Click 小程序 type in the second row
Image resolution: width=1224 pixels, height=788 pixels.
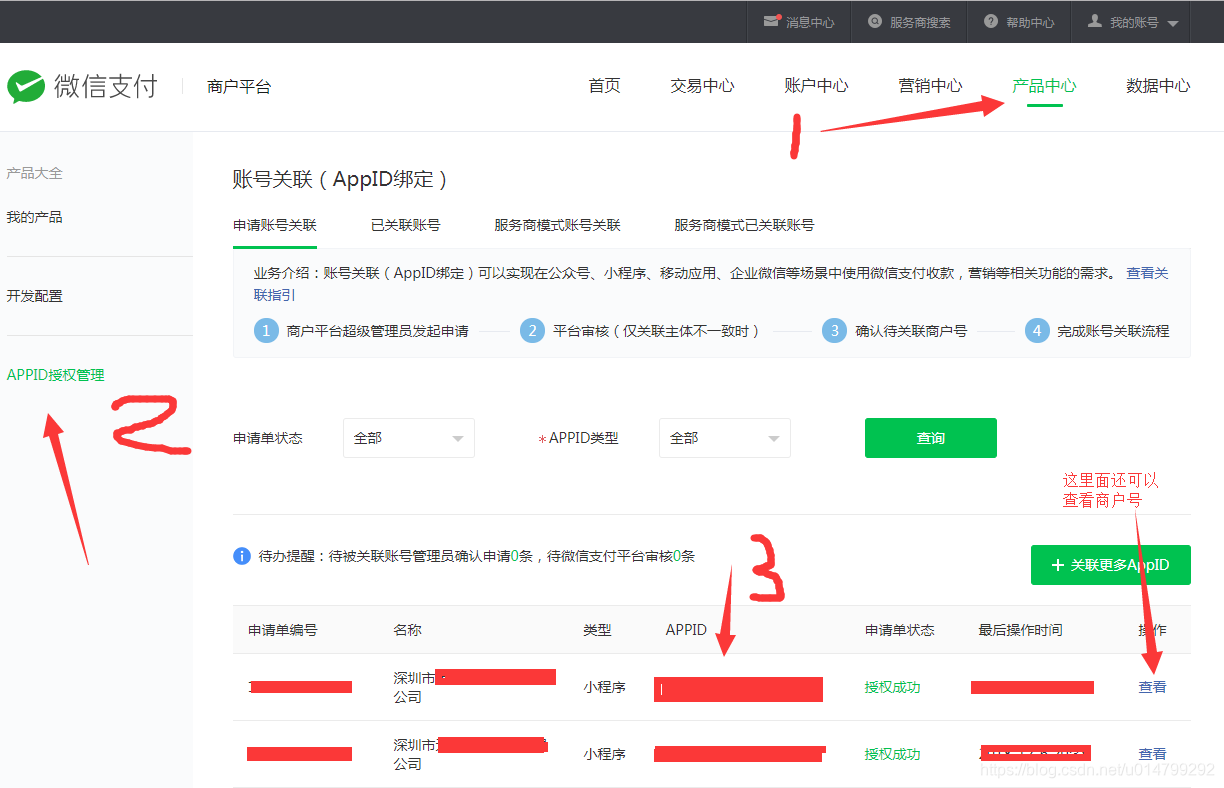(605, 754)
